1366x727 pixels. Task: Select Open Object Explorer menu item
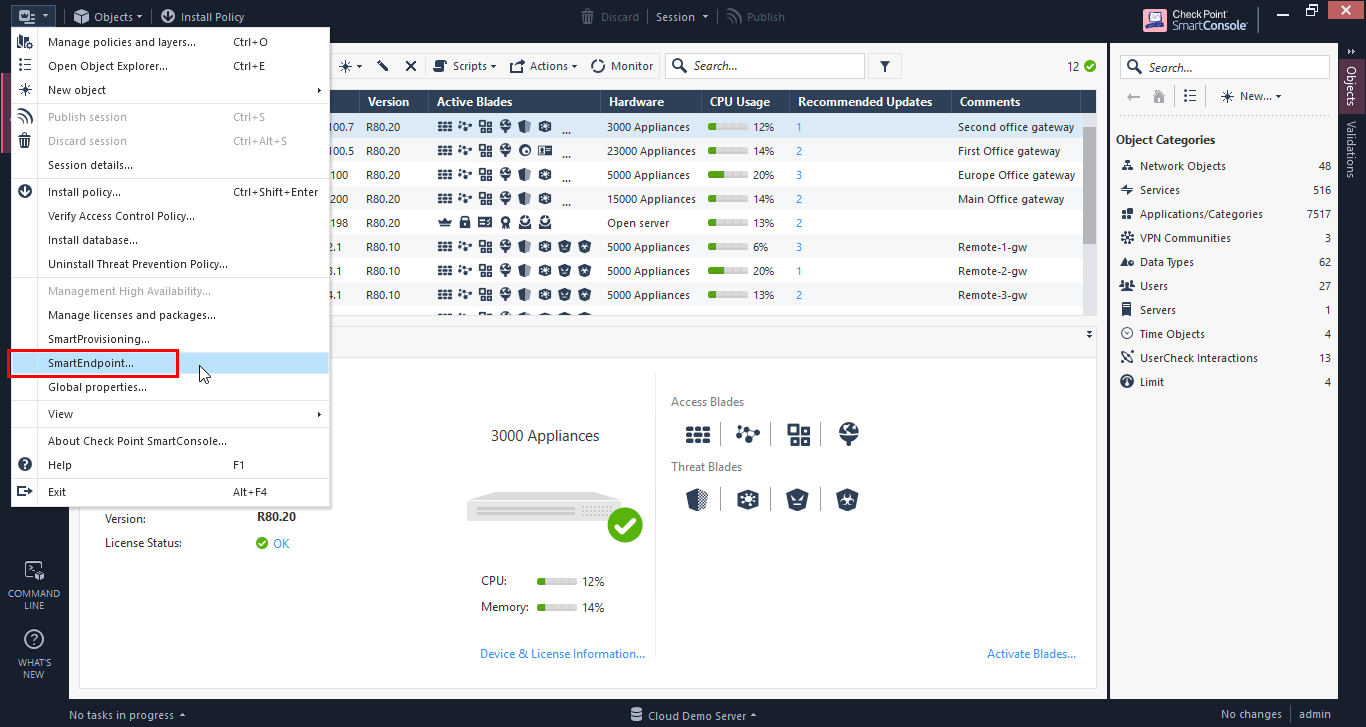(170, 66)
